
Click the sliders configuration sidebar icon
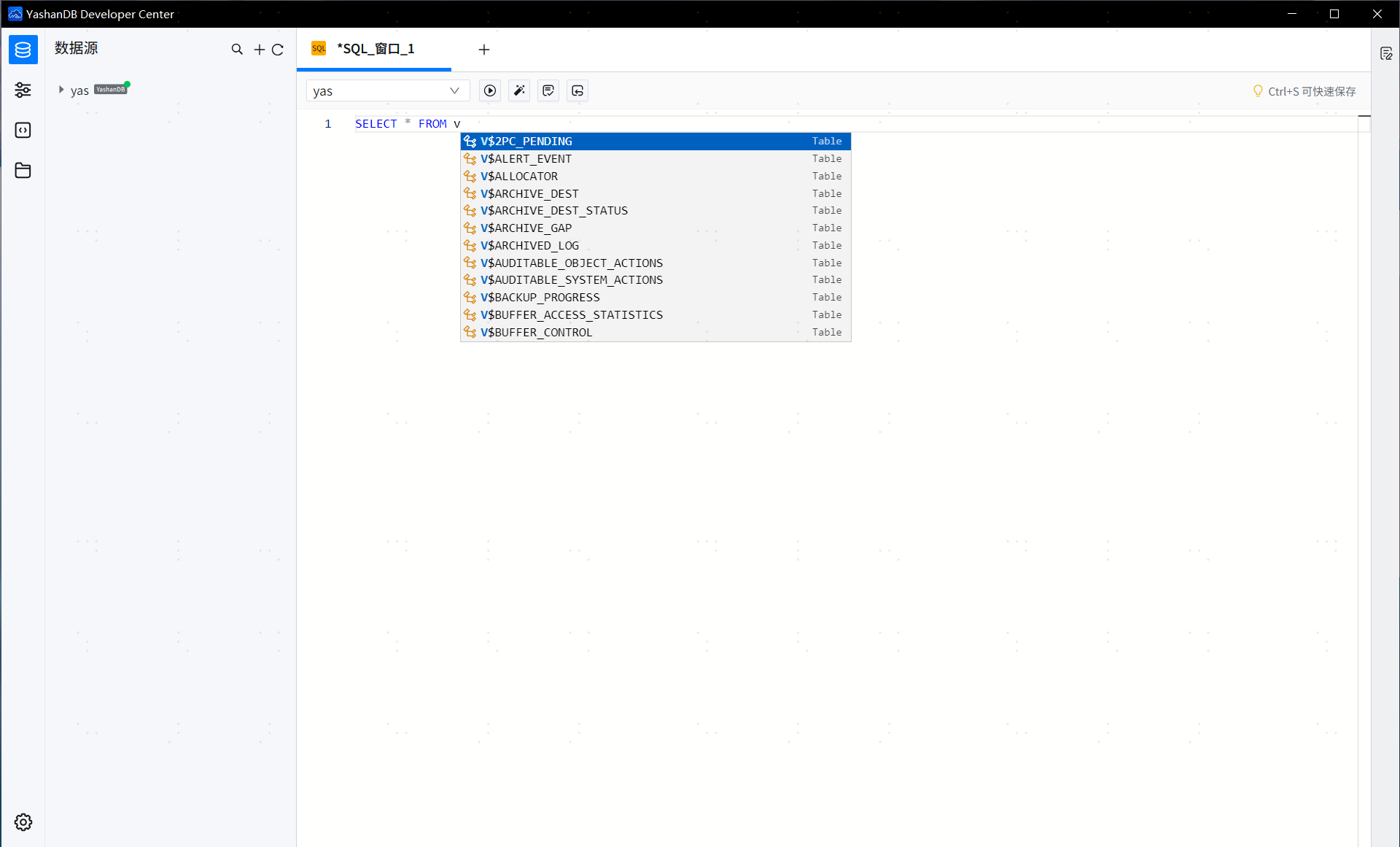[23, 90]
